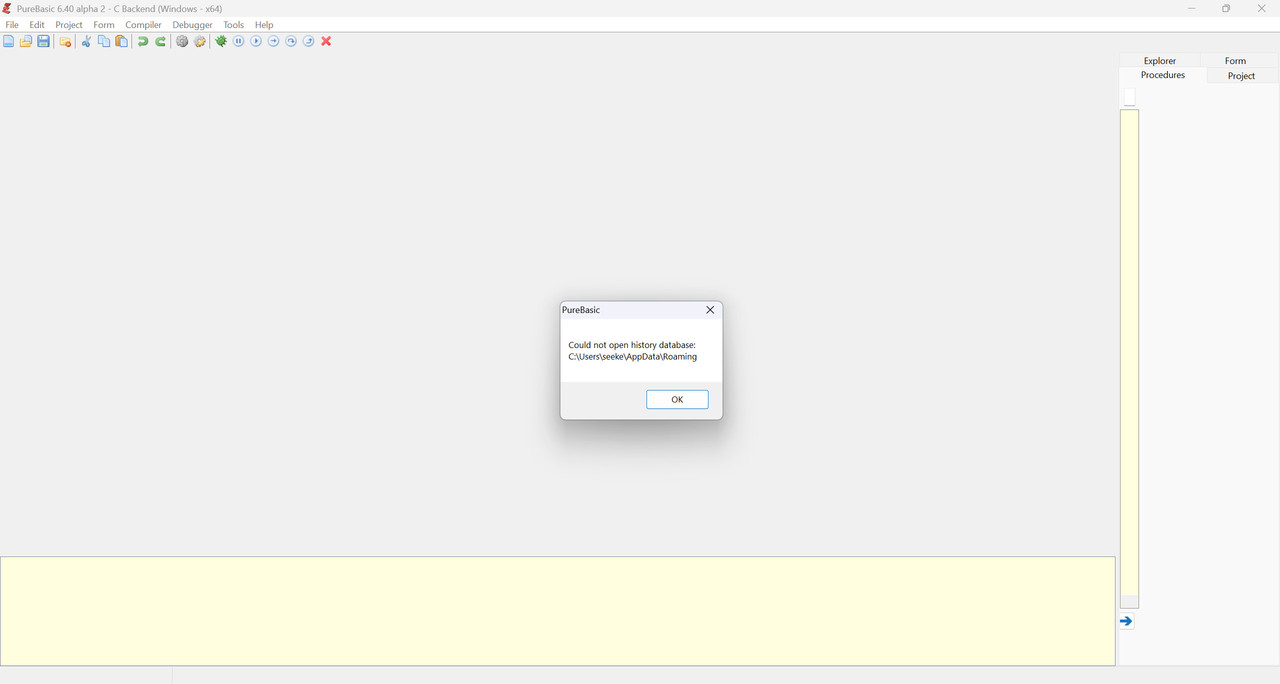Open the Edit menu

click(x=37, y=25)
